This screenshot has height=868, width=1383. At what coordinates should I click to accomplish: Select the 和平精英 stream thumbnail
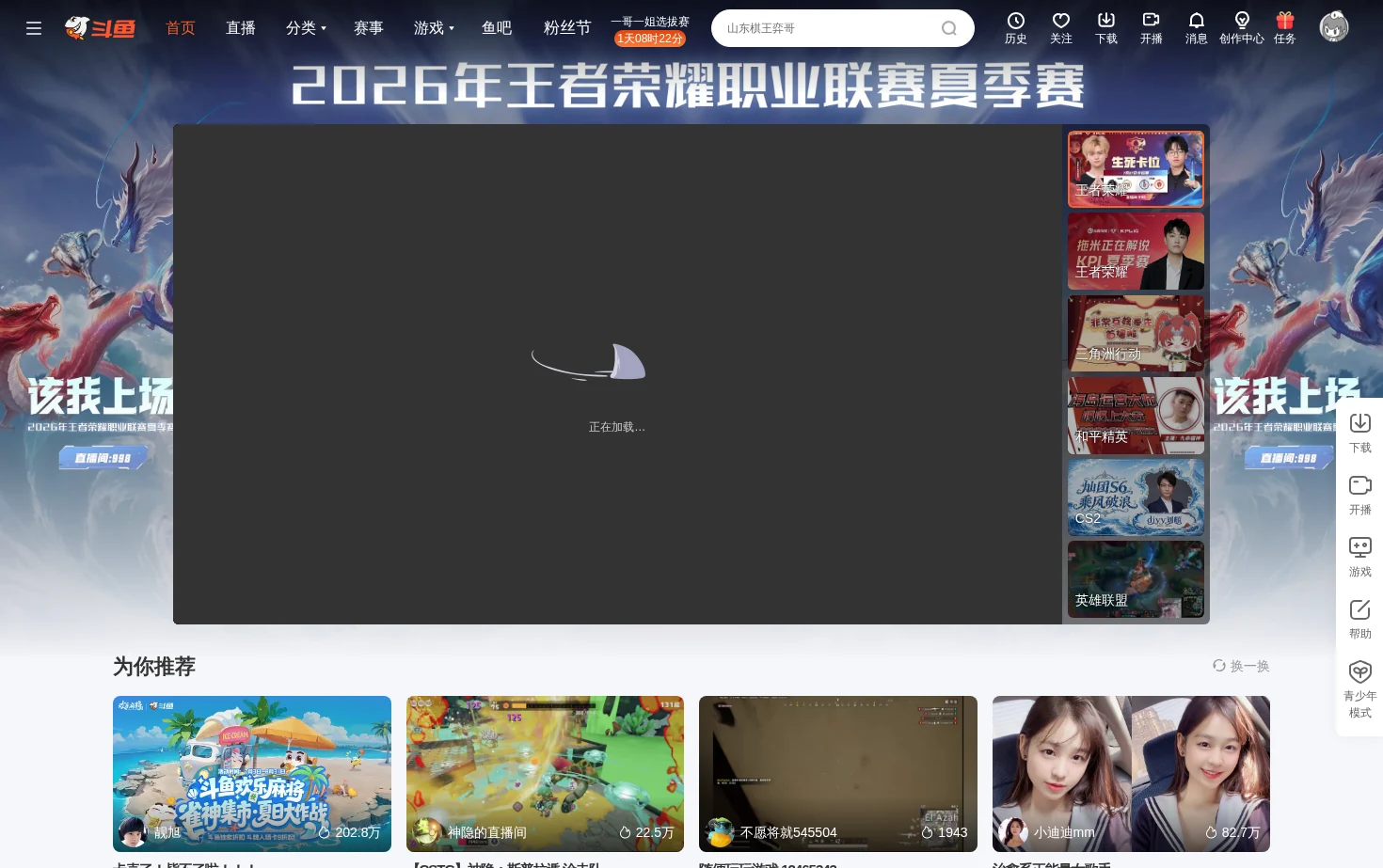[1136, 416]
